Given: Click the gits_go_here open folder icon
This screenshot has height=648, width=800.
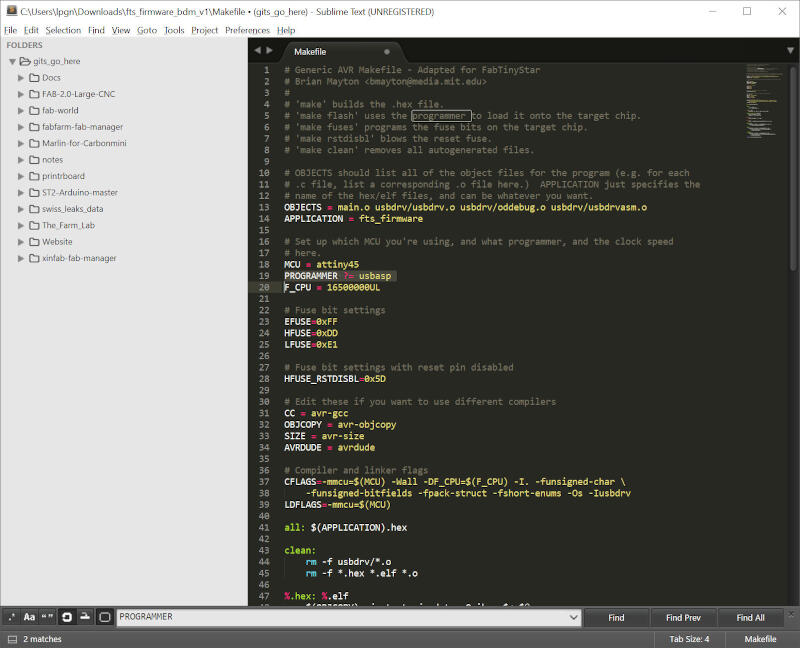Looking at the screenshot, I should (25, 61).
